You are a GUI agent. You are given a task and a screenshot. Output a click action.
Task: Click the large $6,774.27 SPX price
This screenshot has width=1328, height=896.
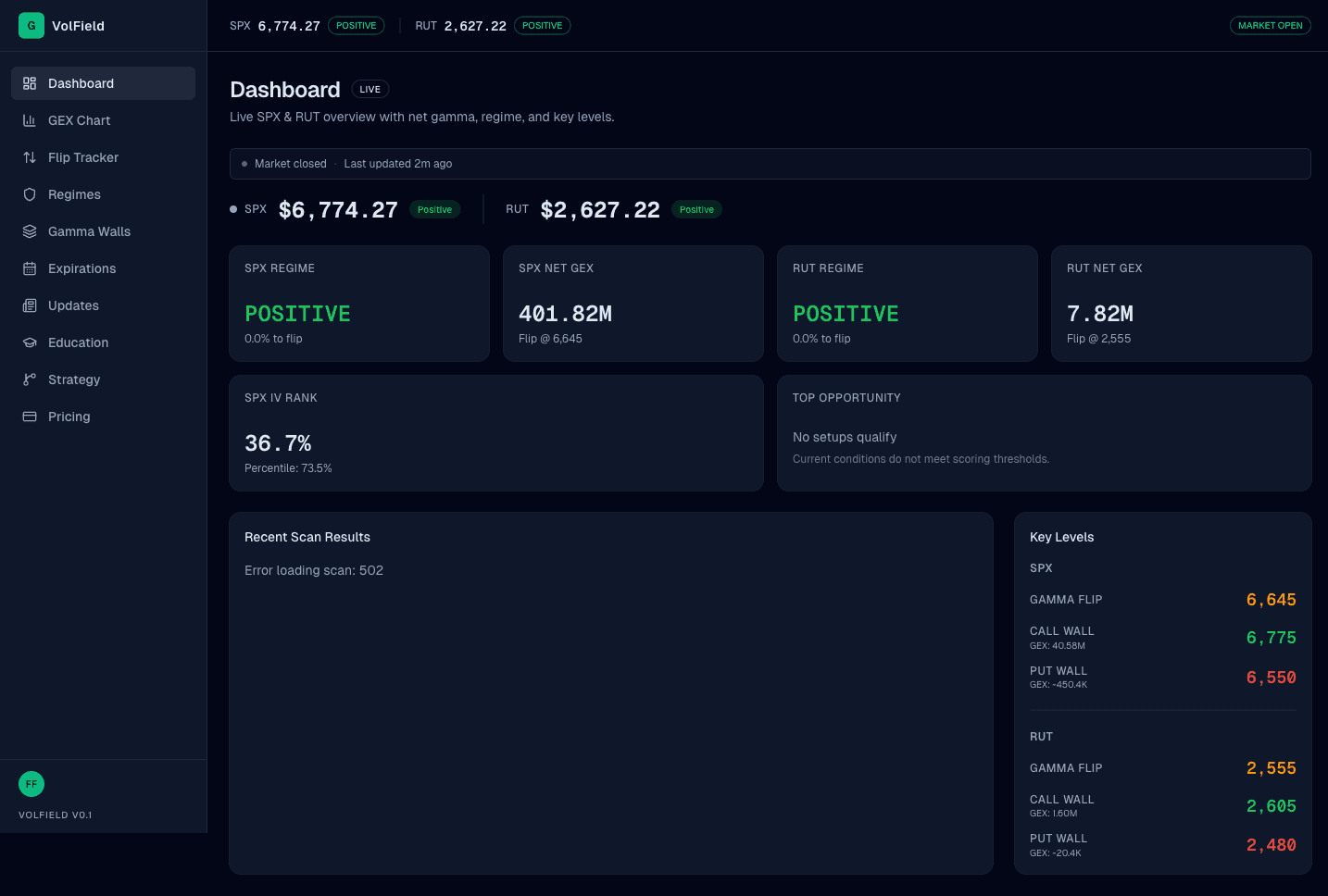click(338, 210)
